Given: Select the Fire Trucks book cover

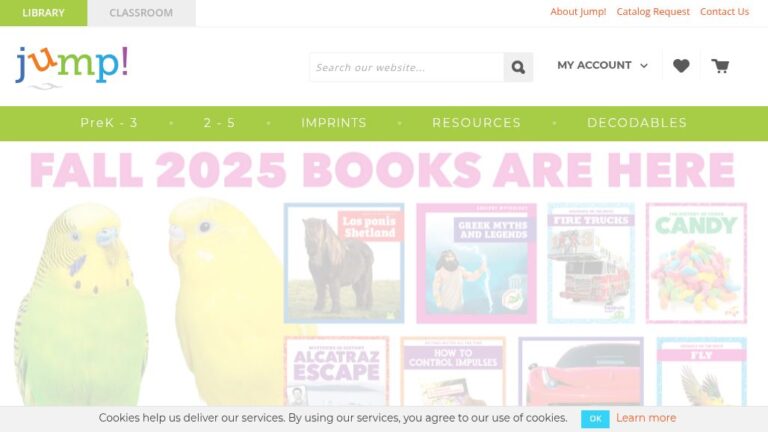Looking at the screenshot, I should pyautogui.click(x=591, y=263).
